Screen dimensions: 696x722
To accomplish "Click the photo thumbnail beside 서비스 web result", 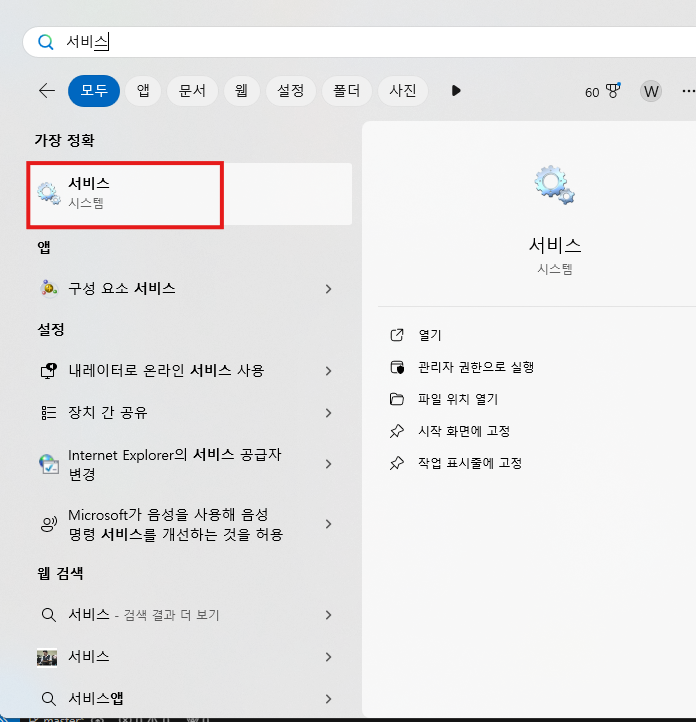I will tap(47, 658).
